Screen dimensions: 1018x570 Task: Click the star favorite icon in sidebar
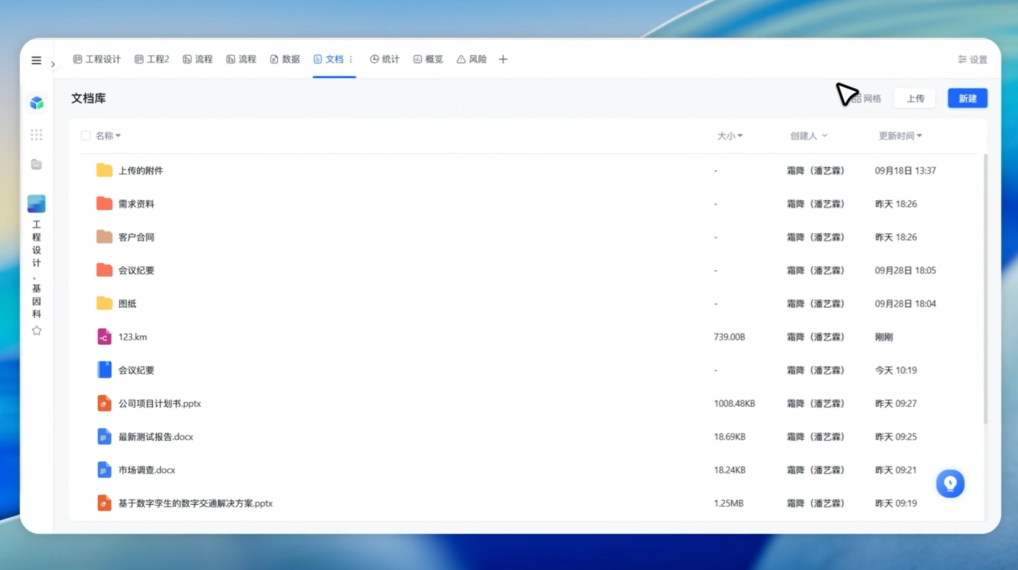[36, 330]
